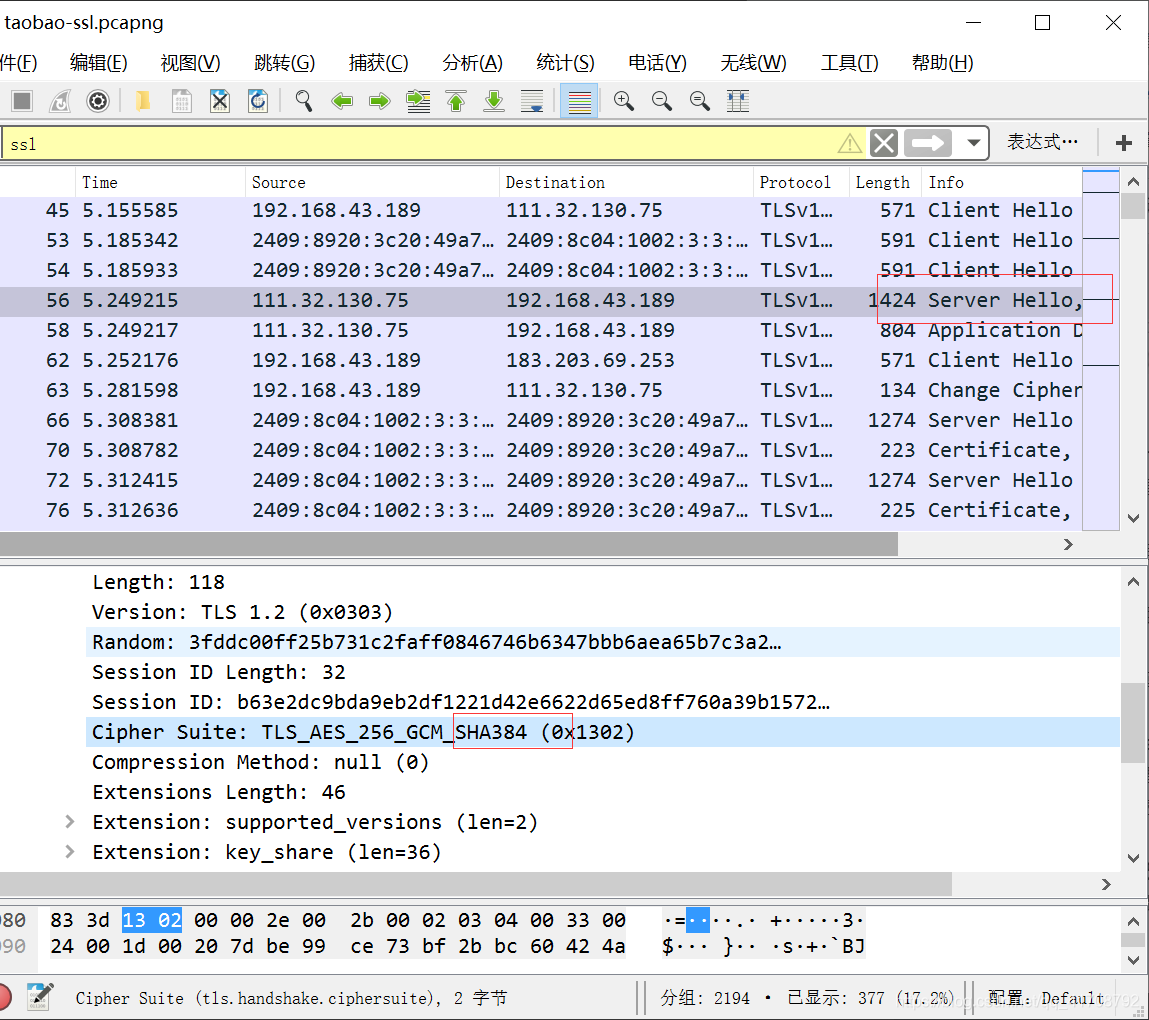Add a filter button with plus

(1123, 143)
